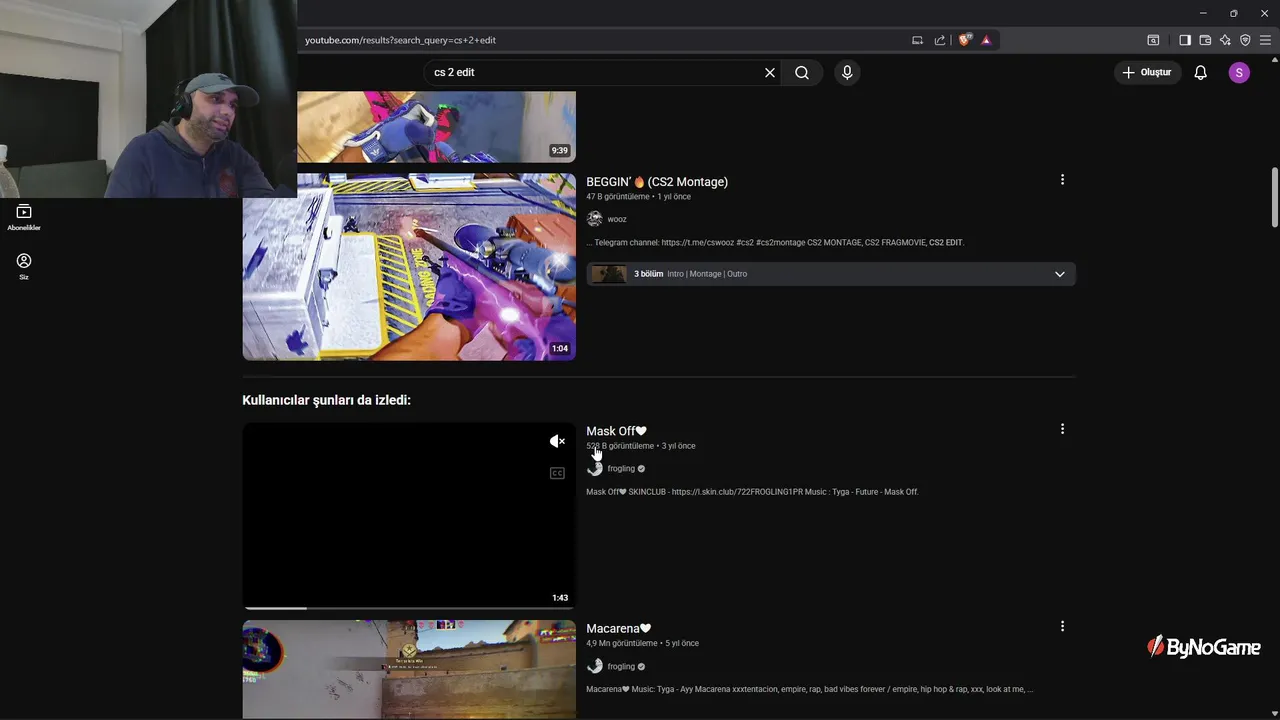Open Siz profile sidebar item
The width and height of the screenshot is (1280, 720).
(x=24, y=266)
